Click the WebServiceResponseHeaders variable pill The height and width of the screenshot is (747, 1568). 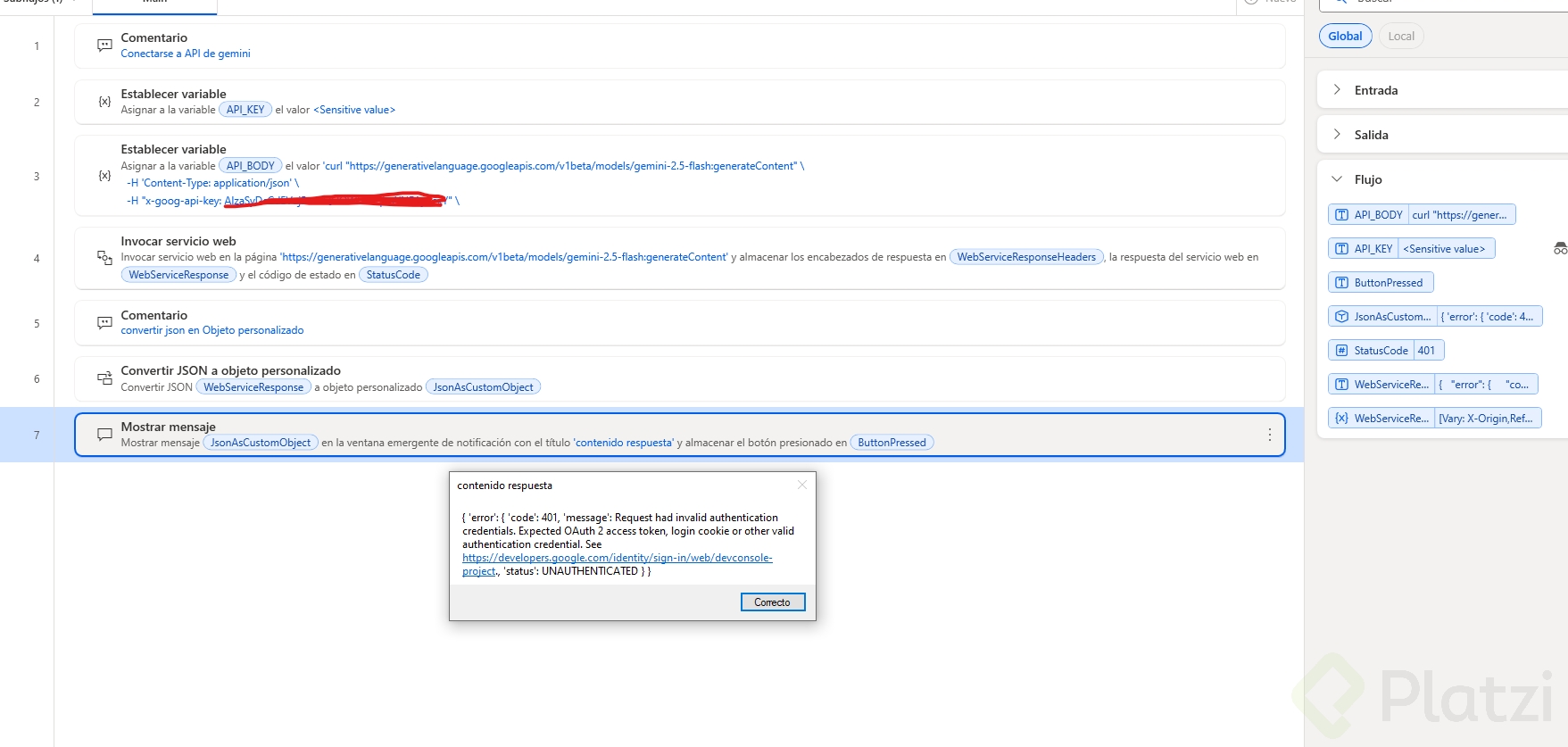pyautogui.click(x=1026, y=257)
